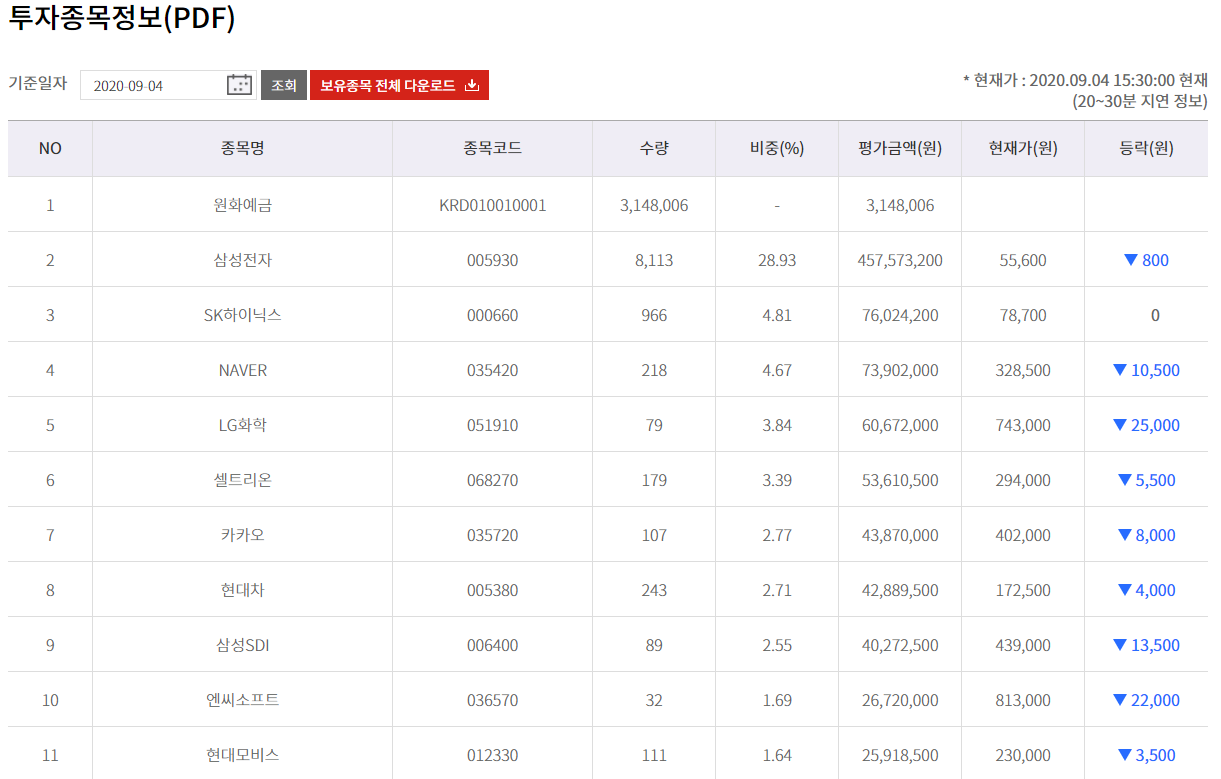The width and height of the screenshot is (1221, 779).
Task: Click the LG화학 change value 25,000
Action: click(1146, 425)
